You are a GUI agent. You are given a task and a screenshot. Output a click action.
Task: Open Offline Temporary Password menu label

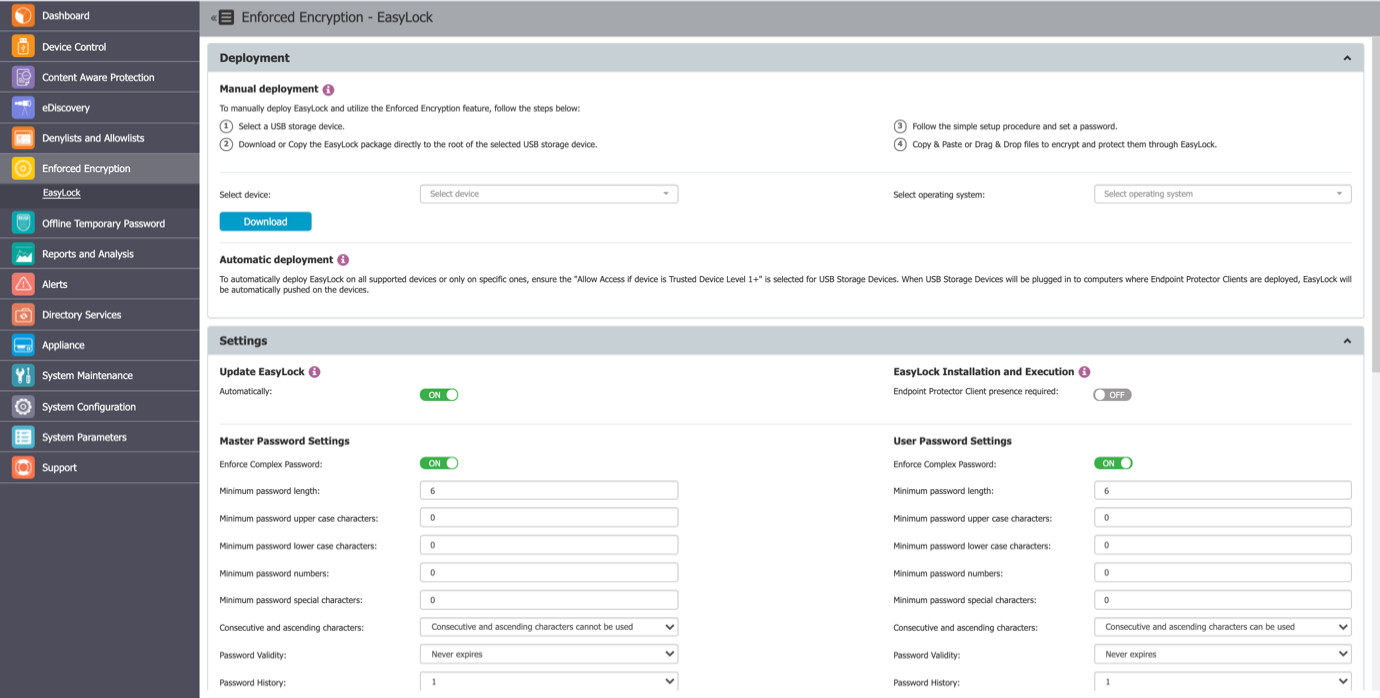[103, 224]
